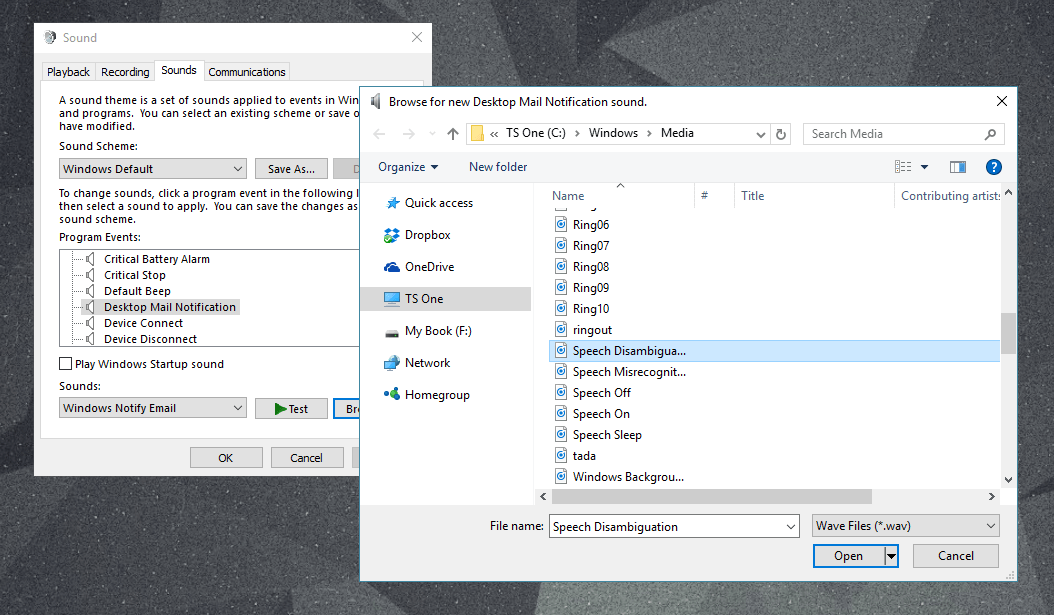Click the Dropbox icon in sidebar
Screen dimensions: 1054x615
(x=392, y=235)
